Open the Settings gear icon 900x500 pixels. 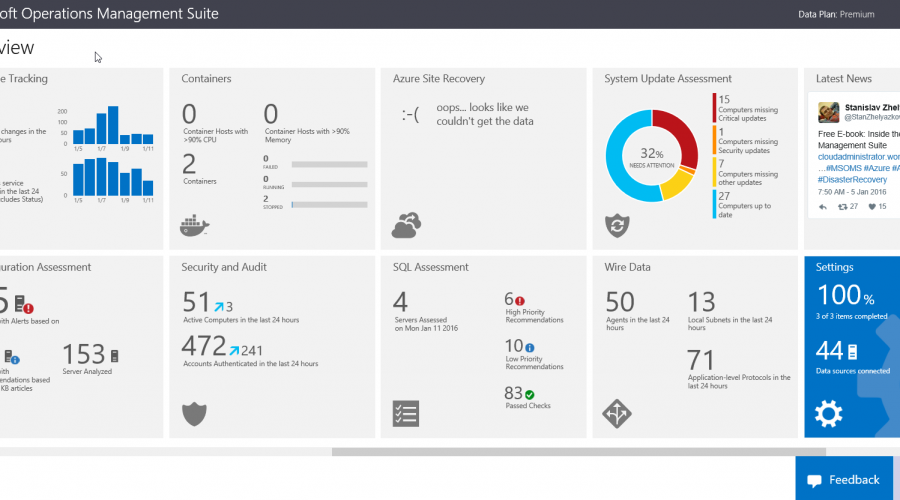pyautogui.click(x=828, y=413)
